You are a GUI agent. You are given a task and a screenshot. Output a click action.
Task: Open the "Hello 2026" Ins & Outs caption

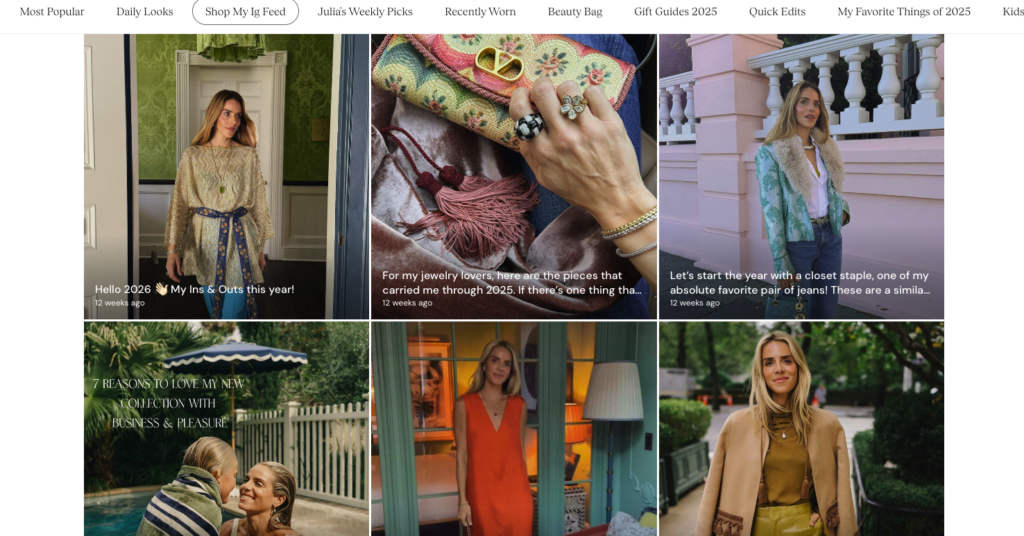194,289
